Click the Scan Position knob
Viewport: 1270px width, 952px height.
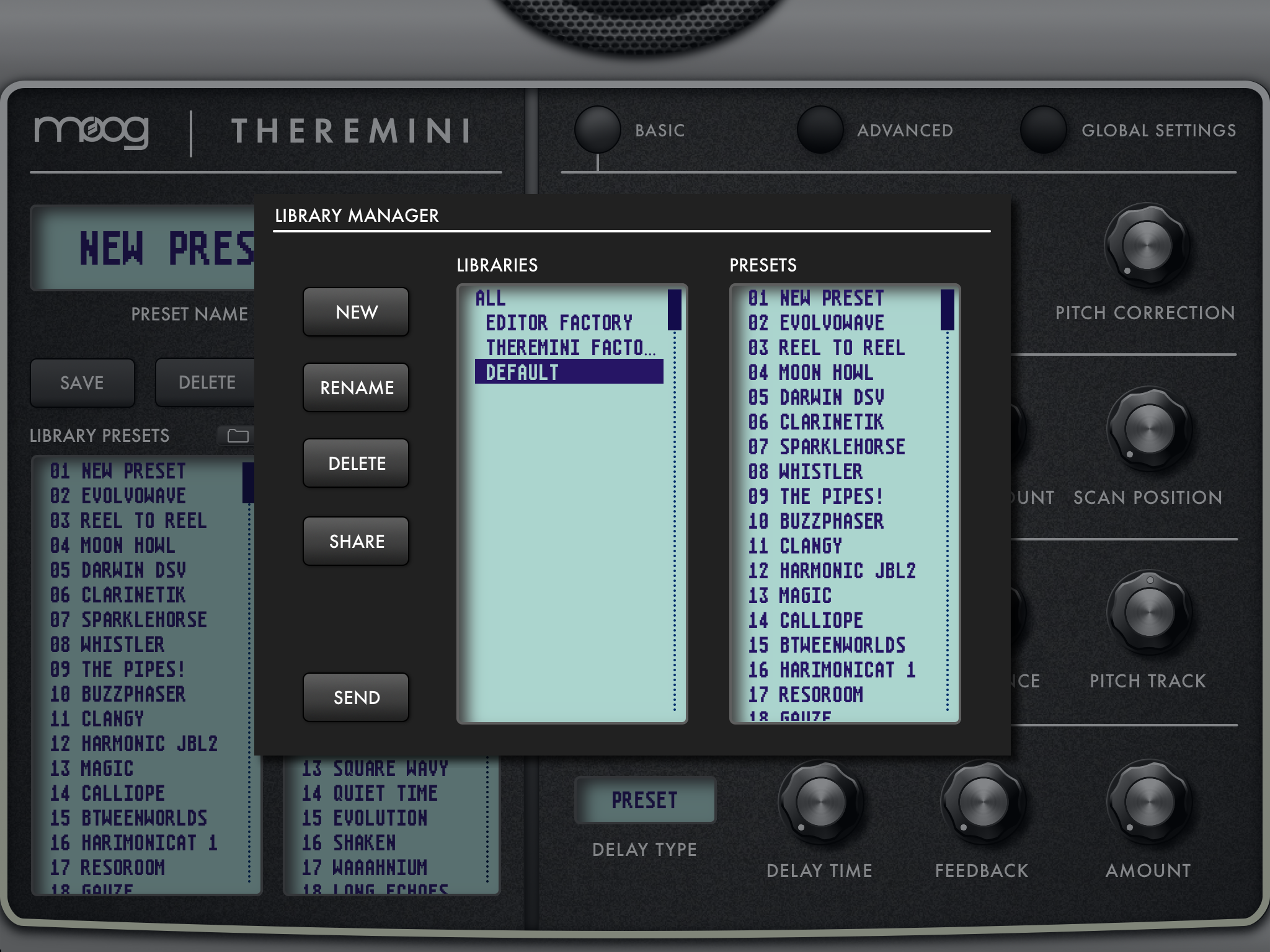pyautogui.click(x=1148, y=429)
